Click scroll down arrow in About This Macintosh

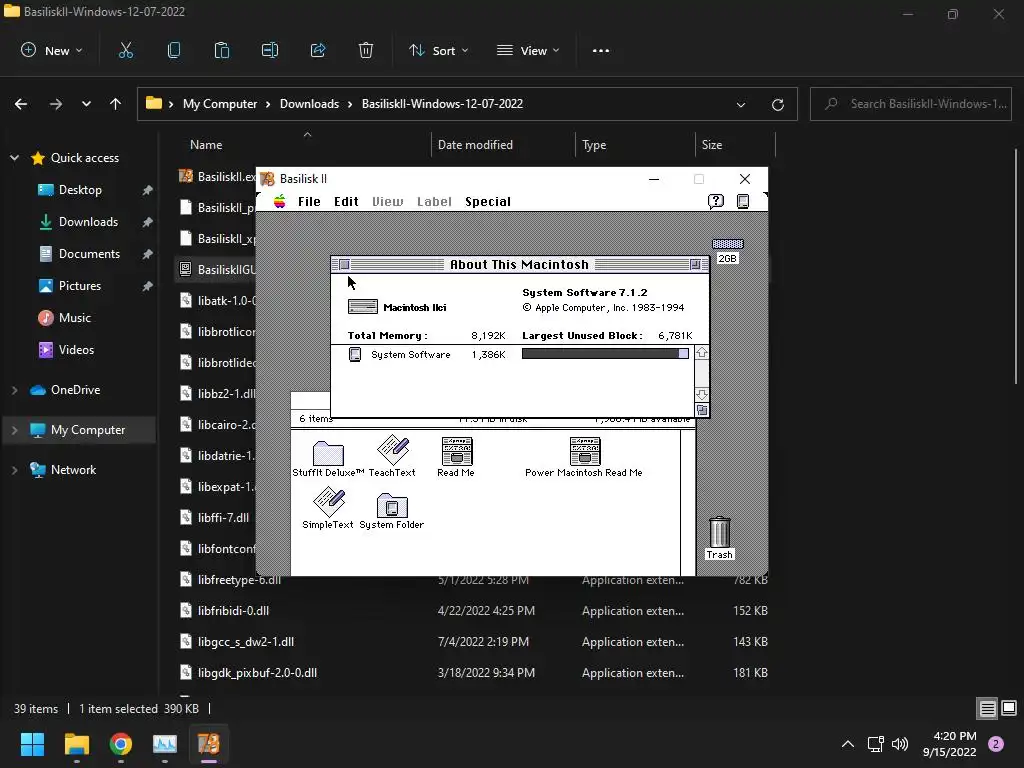click(x=701, y=395)
